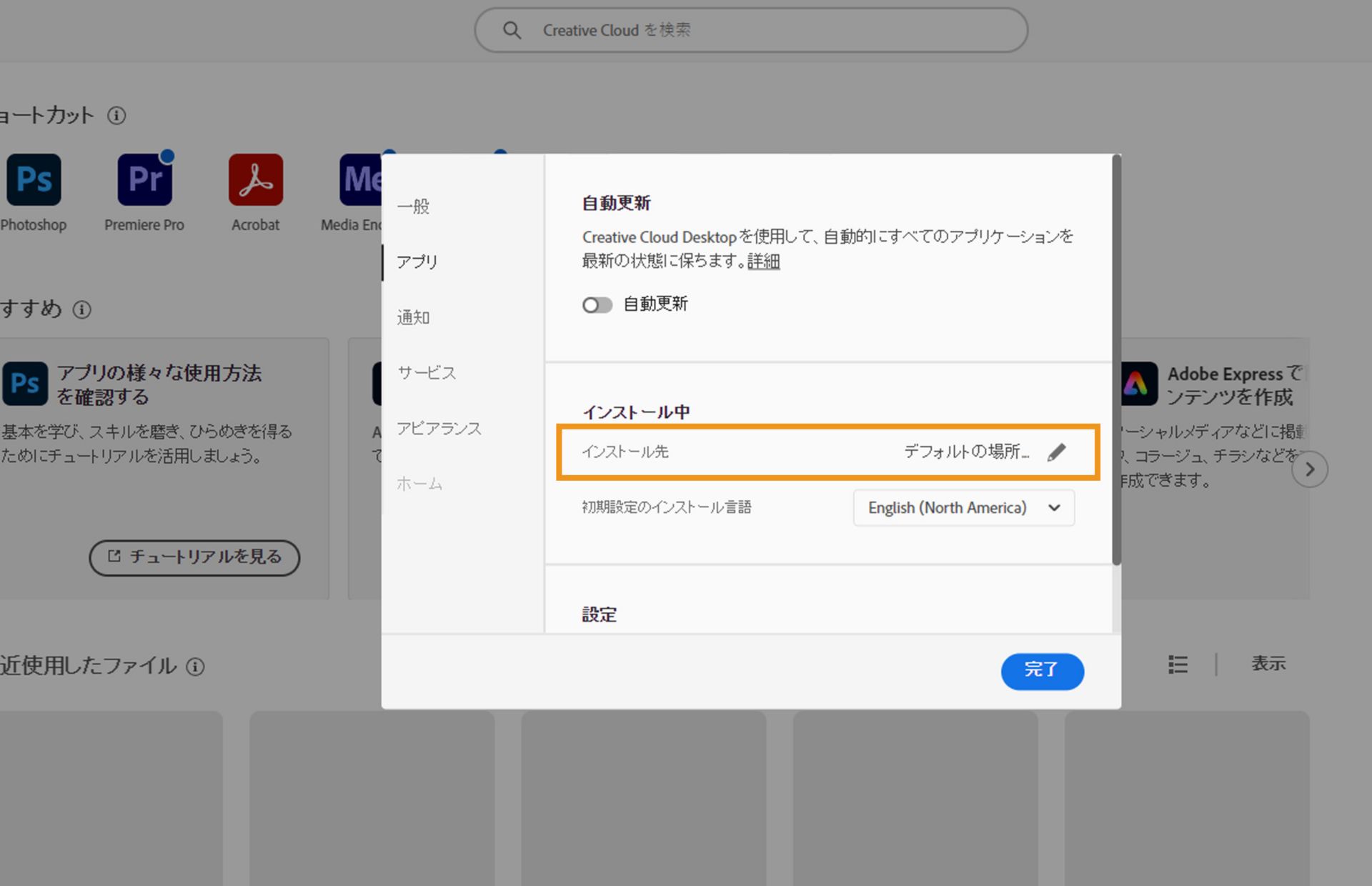Screen dimensions: 1372x886
Task: Click the Adobe Express icon in recommendations
Action: 1139,384
